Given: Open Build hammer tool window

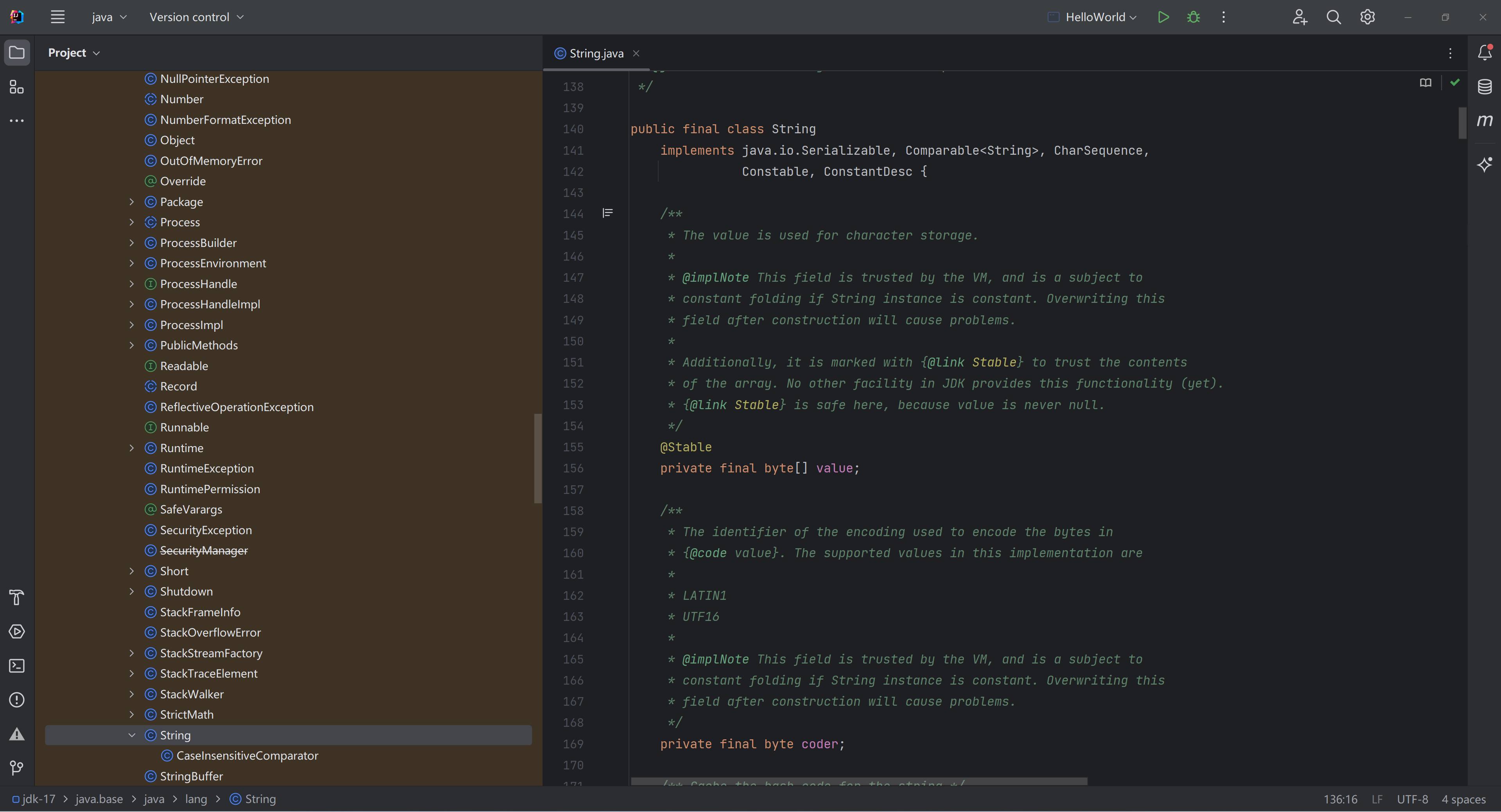Looking at the screenshot, I should [x=17, y=597].
